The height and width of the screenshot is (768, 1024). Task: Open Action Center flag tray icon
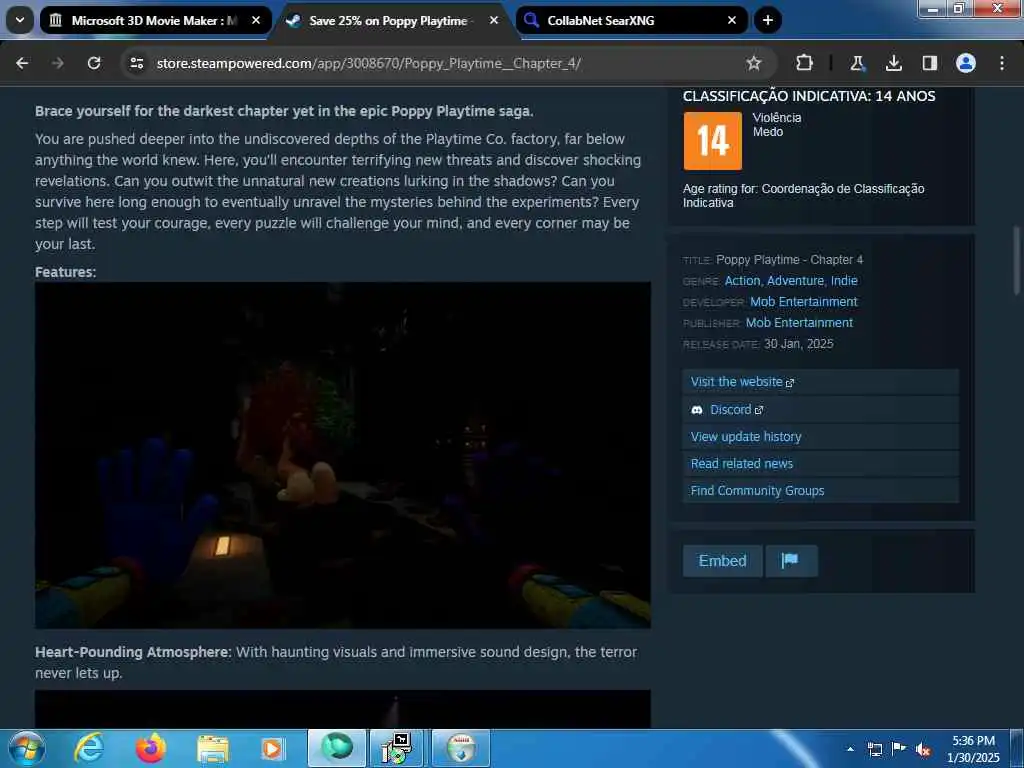899,749
